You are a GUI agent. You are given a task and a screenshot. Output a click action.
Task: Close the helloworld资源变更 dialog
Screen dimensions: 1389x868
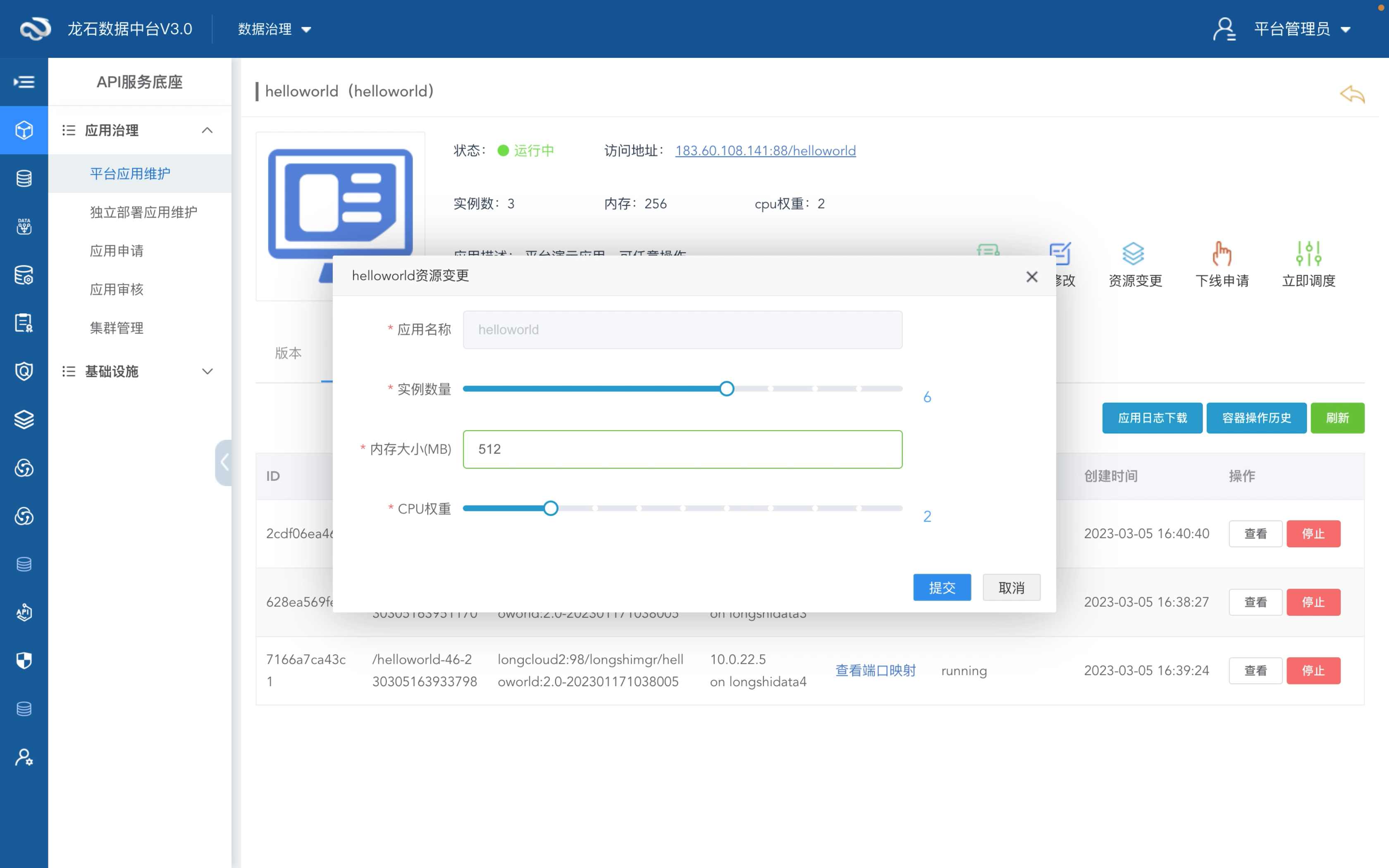pyautogui.click(x=1031, y=277)
